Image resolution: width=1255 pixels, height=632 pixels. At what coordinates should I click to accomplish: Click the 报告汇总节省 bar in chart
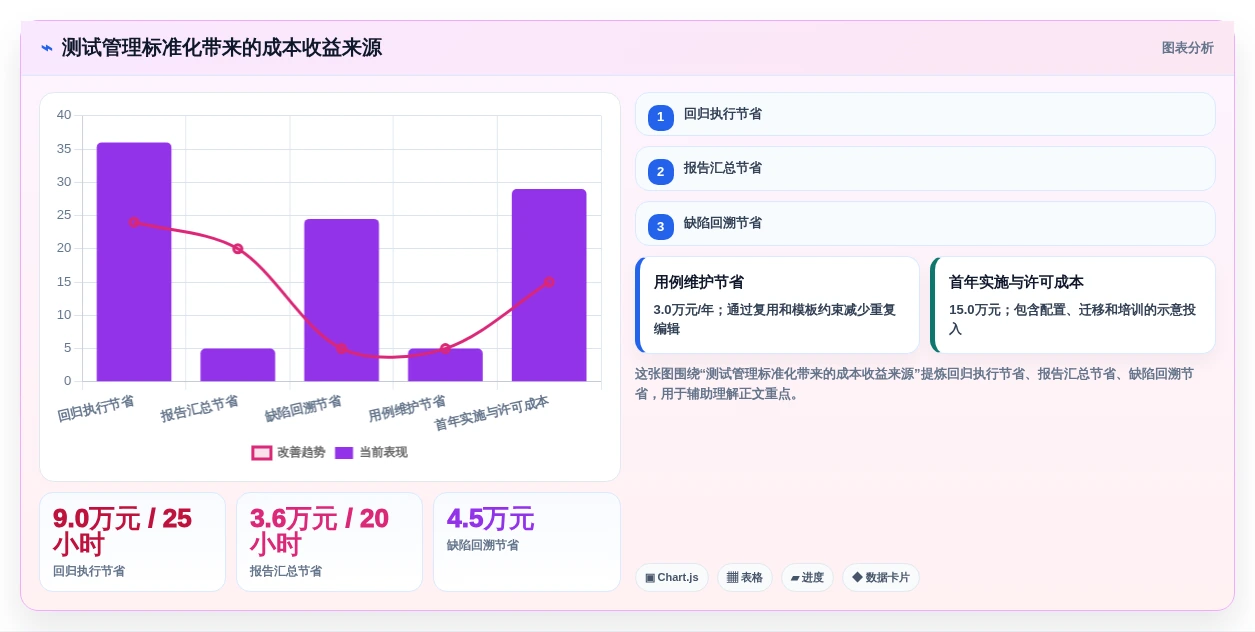238,365
